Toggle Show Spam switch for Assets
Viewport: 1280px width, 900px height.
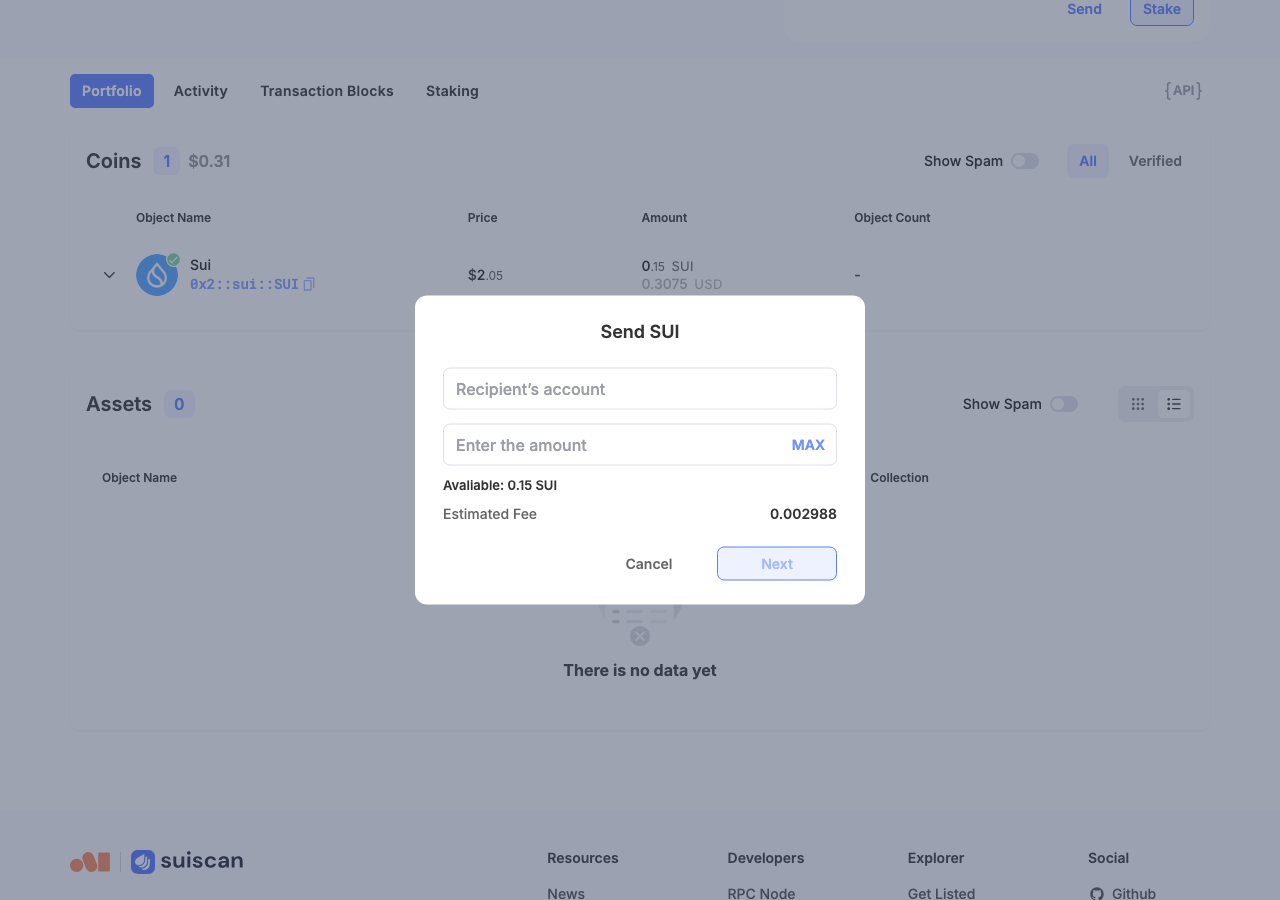point(1064,404)
